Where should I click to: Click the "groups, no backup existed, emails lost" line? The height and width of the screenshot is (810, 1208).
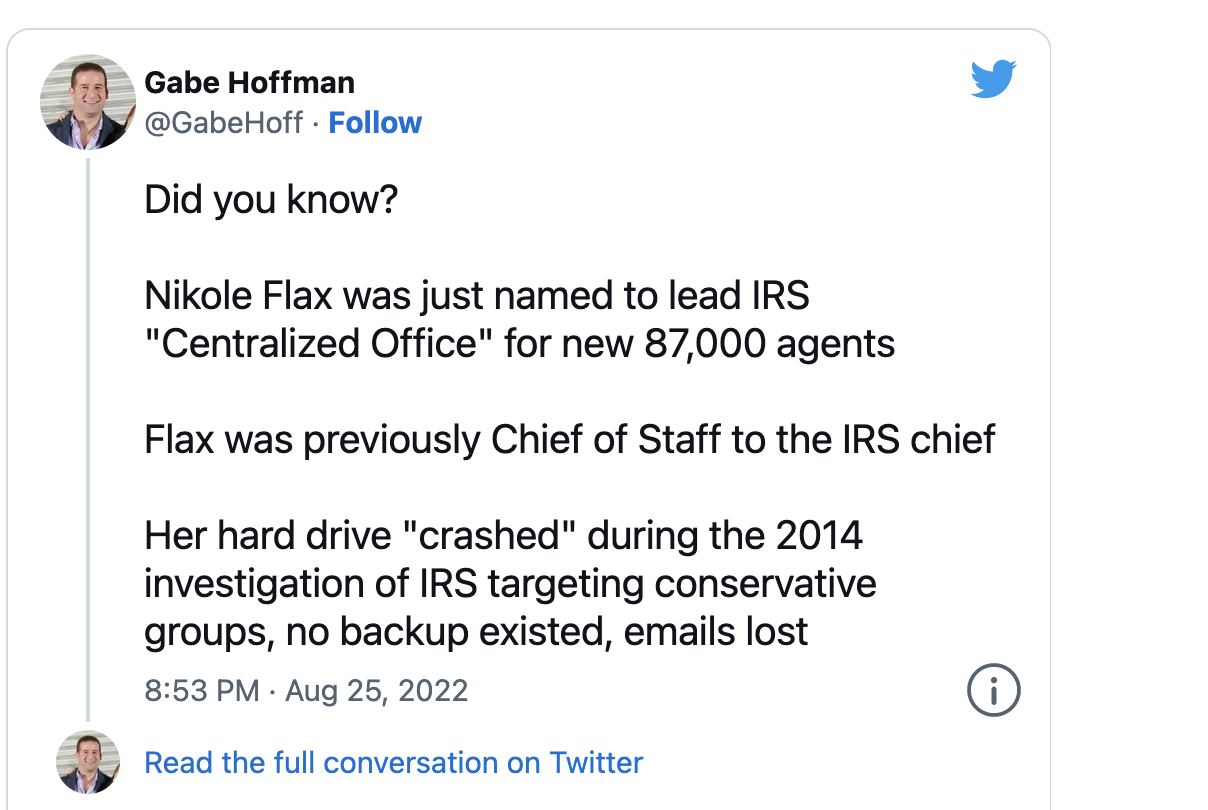pos(476,632)
